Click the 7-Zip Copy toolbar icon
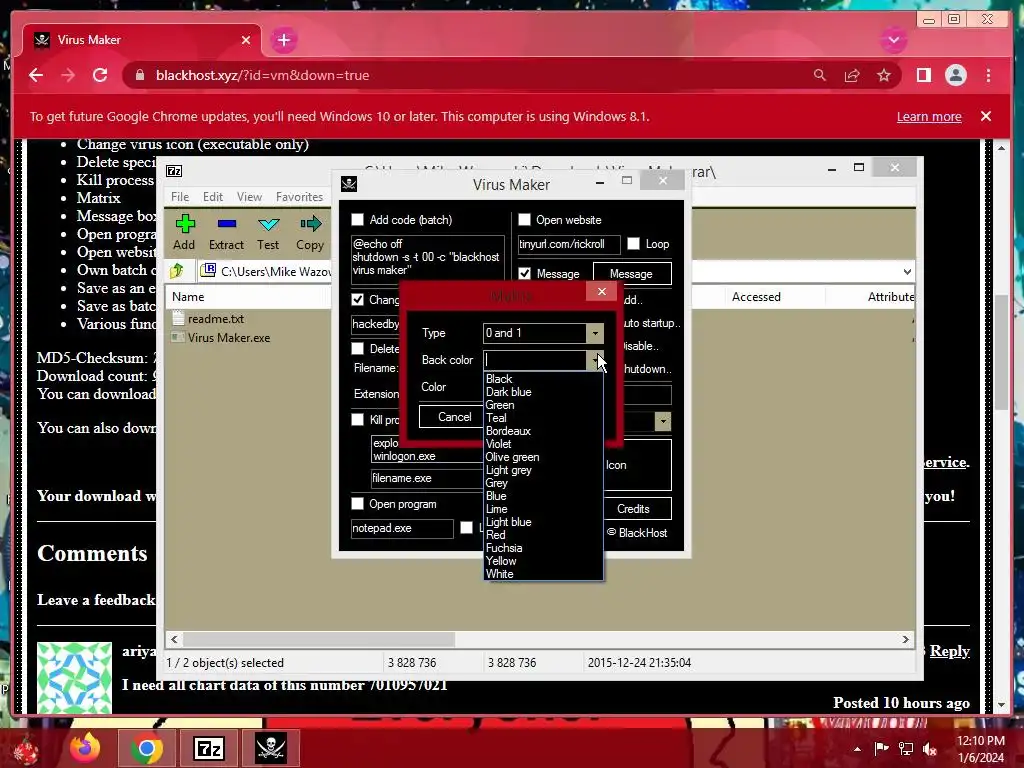The image size is (1024, 768). (310, 224)
